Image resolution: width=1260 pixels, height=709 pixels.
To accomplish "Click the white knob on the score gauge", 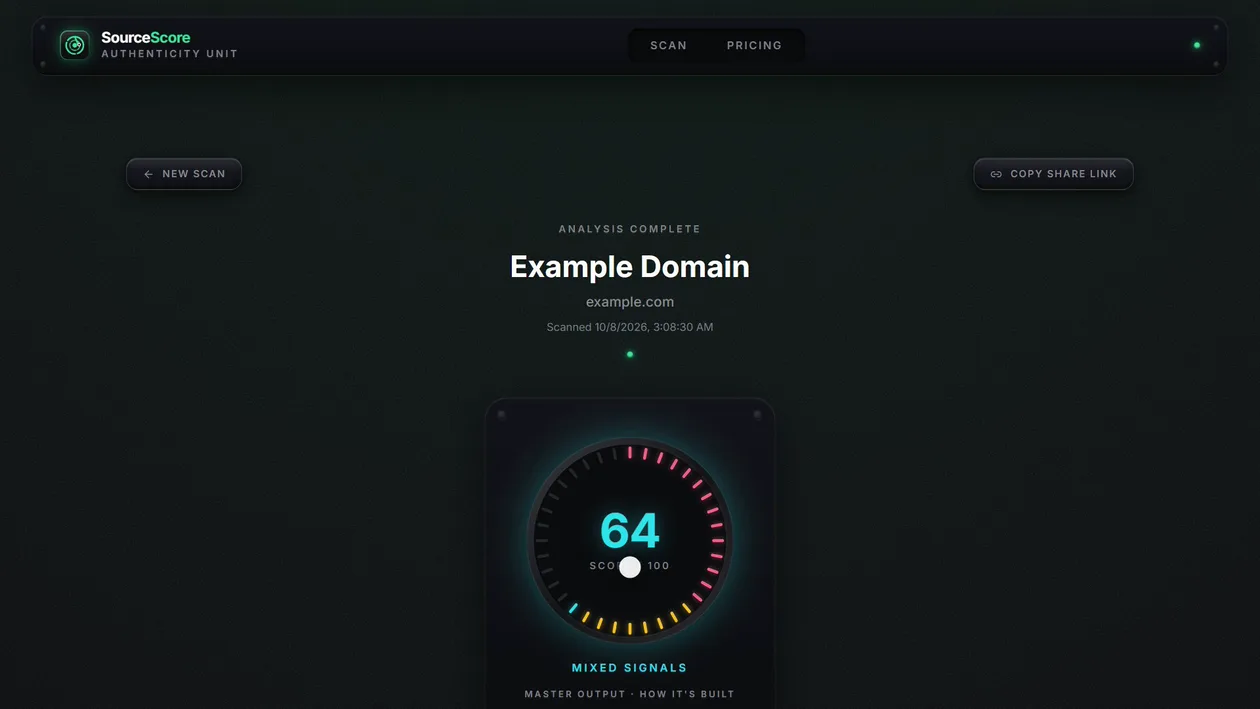I will tap(629, 567).
